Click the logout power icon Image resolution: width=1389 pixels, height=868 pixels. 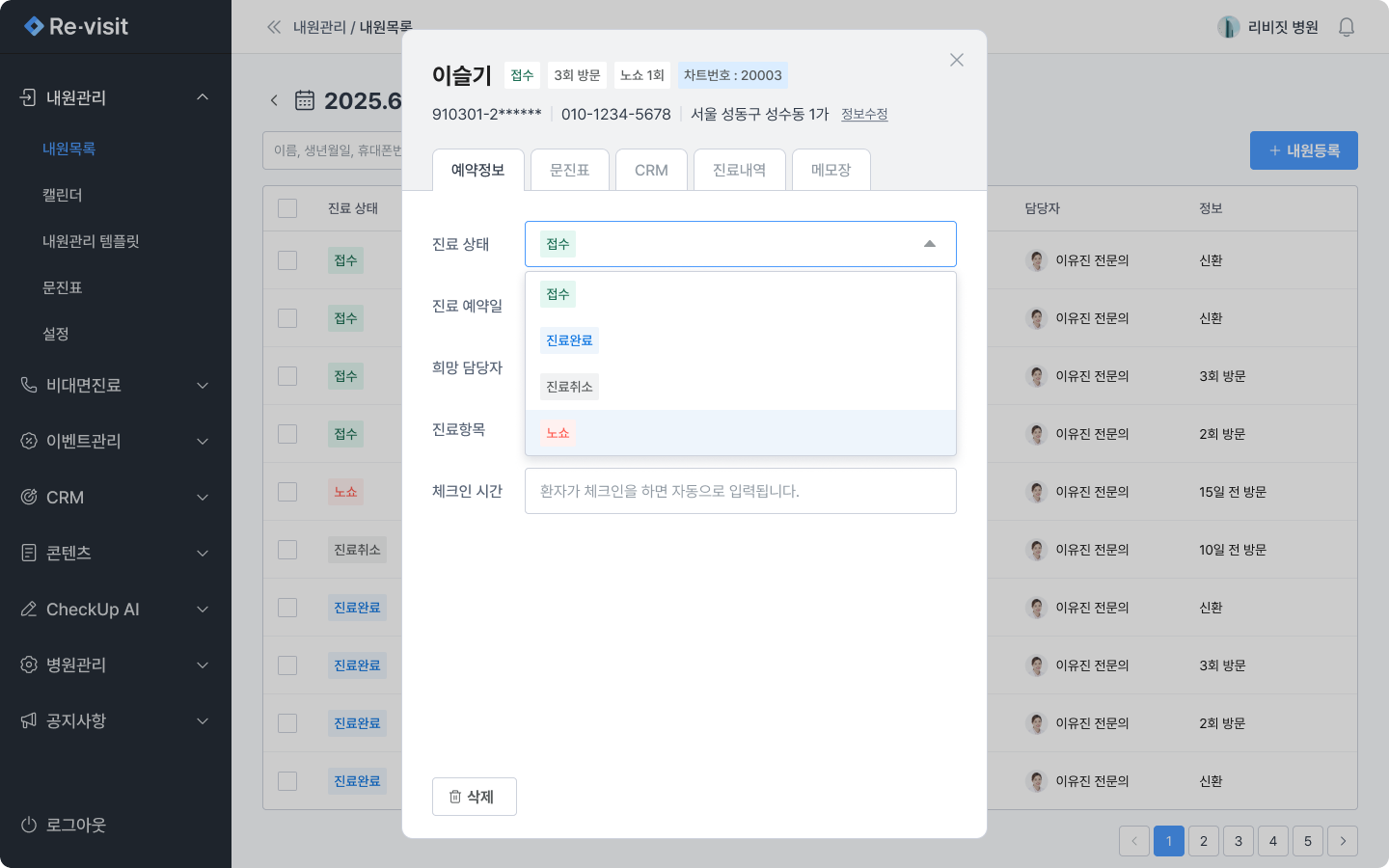click(x=29, y=825)
